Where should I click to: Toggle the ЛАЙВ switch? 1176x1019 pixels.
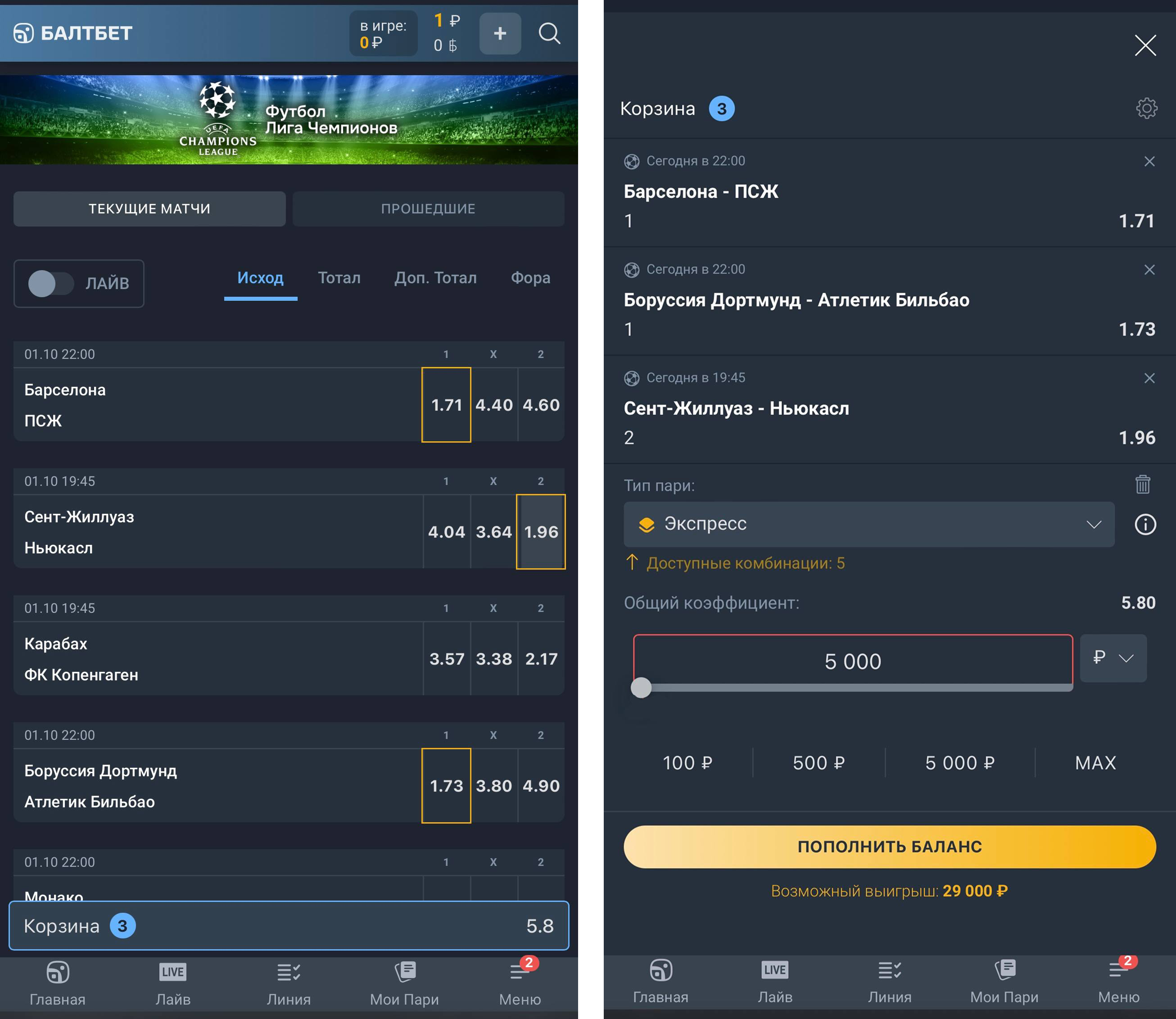pyautogui.click(x=51, y=283)
